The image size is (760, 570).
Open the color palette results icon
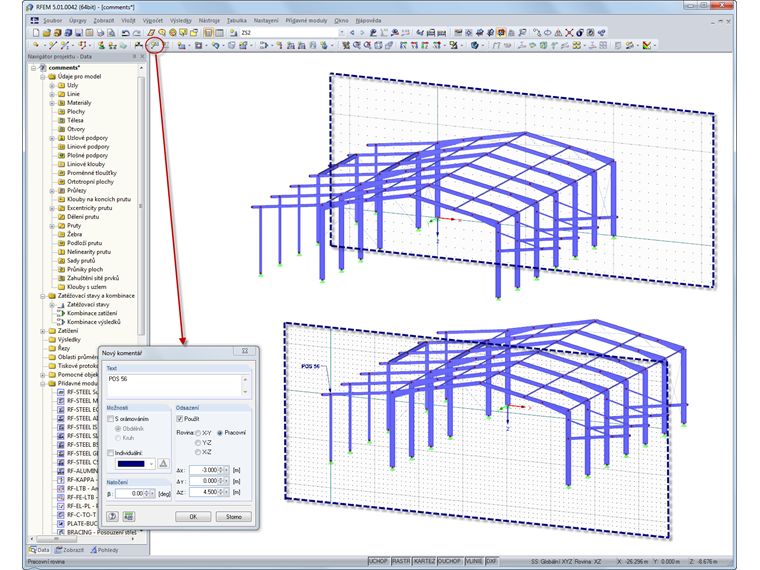click(x=647, y=45)
